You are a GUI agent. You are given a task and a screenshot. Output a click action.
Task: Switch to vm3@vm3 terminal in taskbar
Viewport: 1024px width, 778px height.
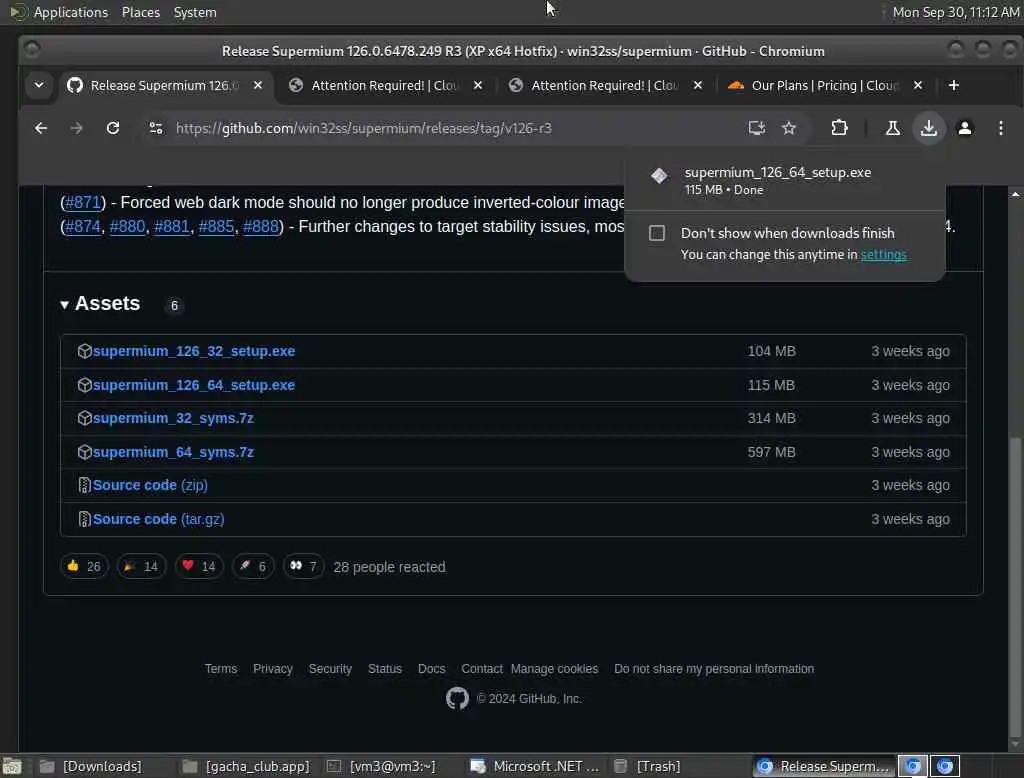[381, 766]
